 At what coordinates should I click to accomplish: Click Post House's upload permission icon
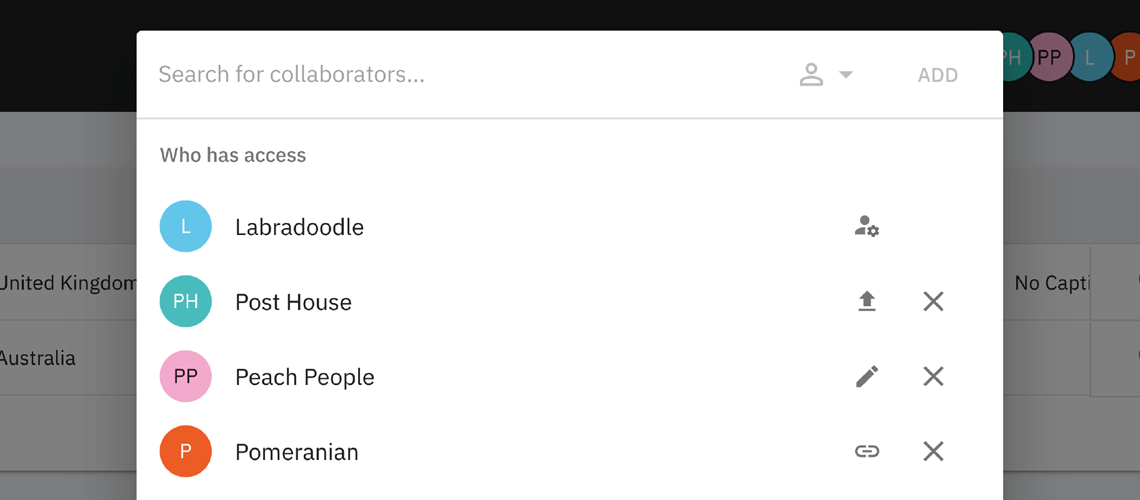867,301
